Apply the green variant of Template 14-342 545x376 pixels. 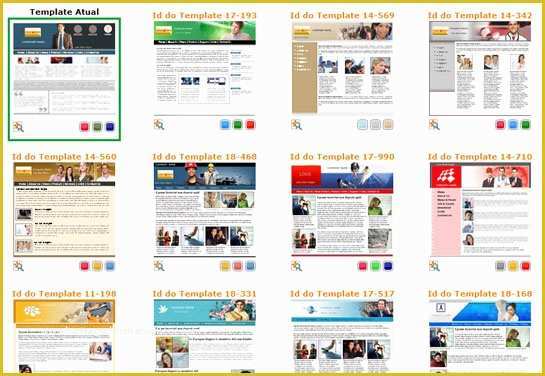(526, 124)
